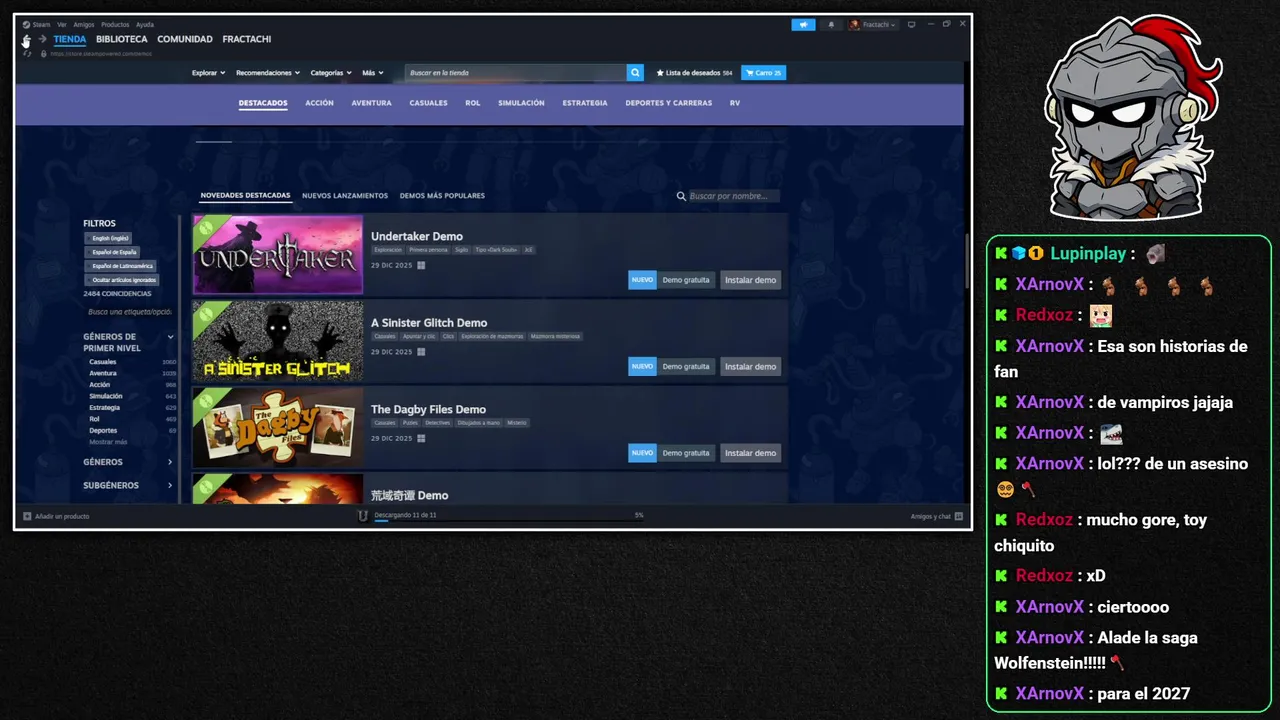
Task: Go to the Biblioteca section
Action: (x=122, y=39)
